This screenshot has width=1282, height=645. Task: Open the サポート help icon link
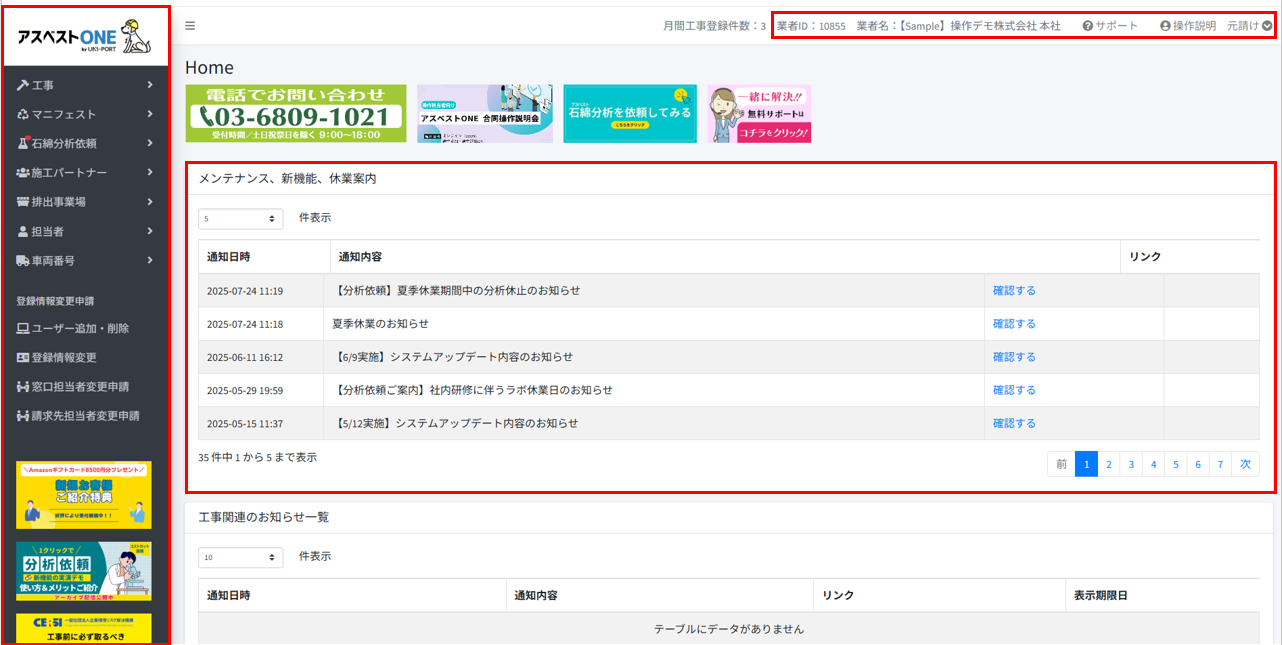pos(1110,26)
